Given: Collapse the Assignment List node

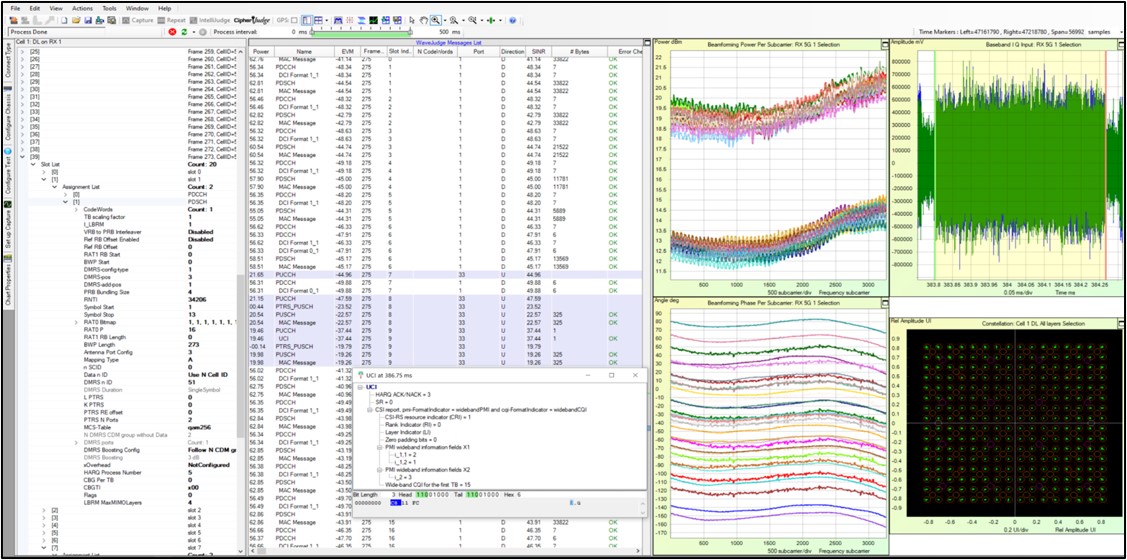Looking at the screenshot, I should click(x=55, y=187).
